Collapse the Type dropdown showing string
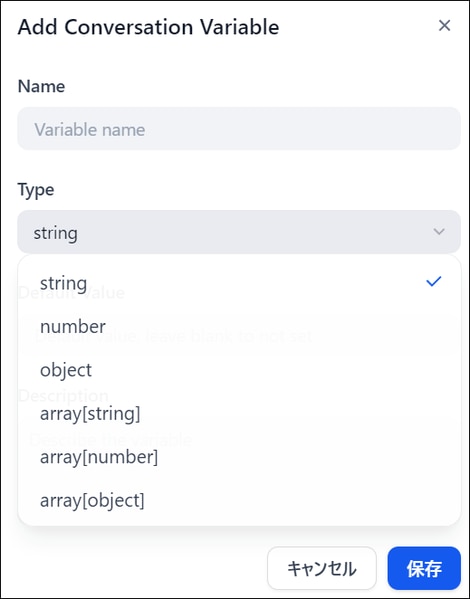Image resolution: width=470 pixels, height=599 pixels. [239, 232]
